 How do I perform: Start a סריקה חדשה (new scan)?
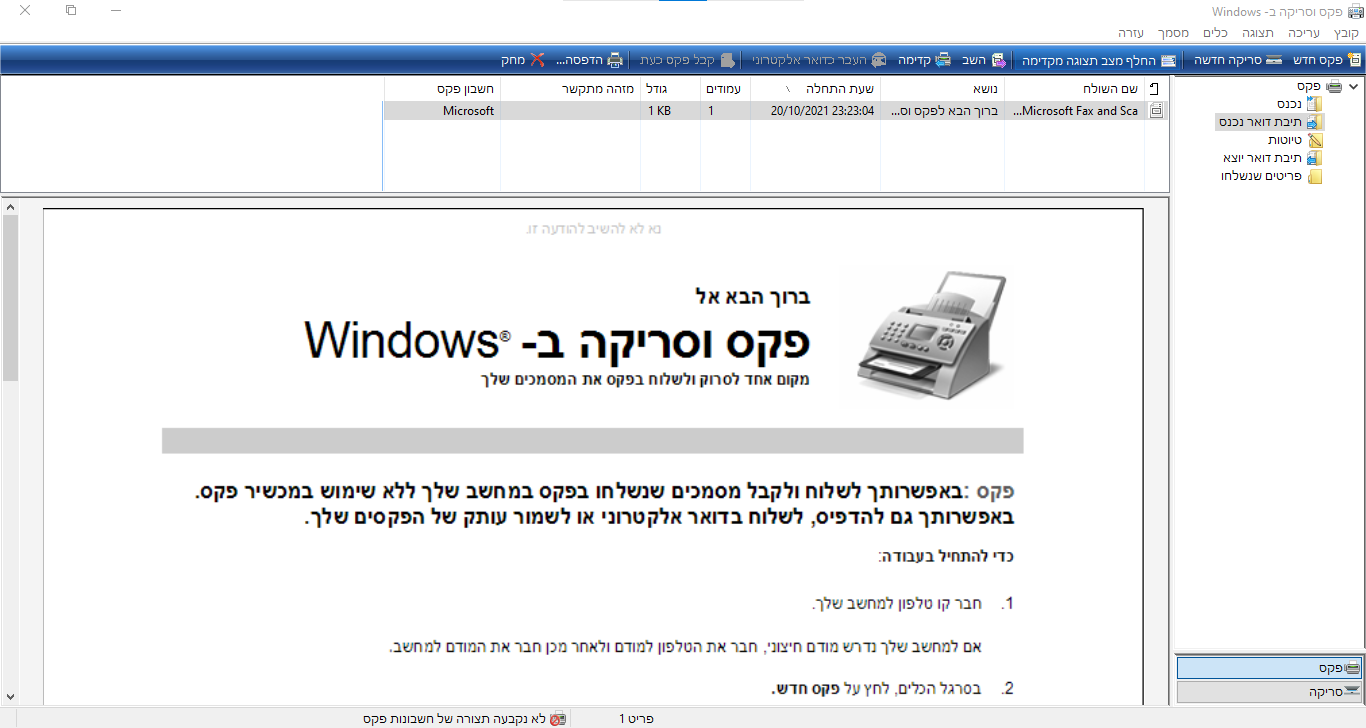tap(1239, 60)
